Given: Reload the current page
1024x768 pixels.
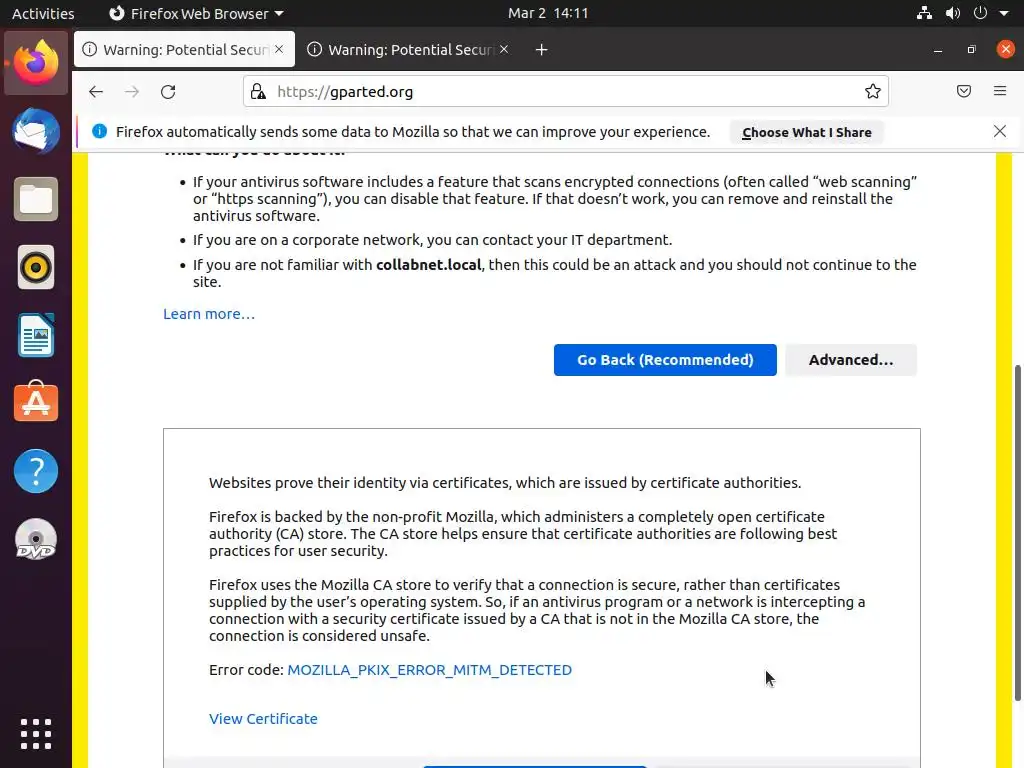Looking at the screenshot, I should point(168,91).
